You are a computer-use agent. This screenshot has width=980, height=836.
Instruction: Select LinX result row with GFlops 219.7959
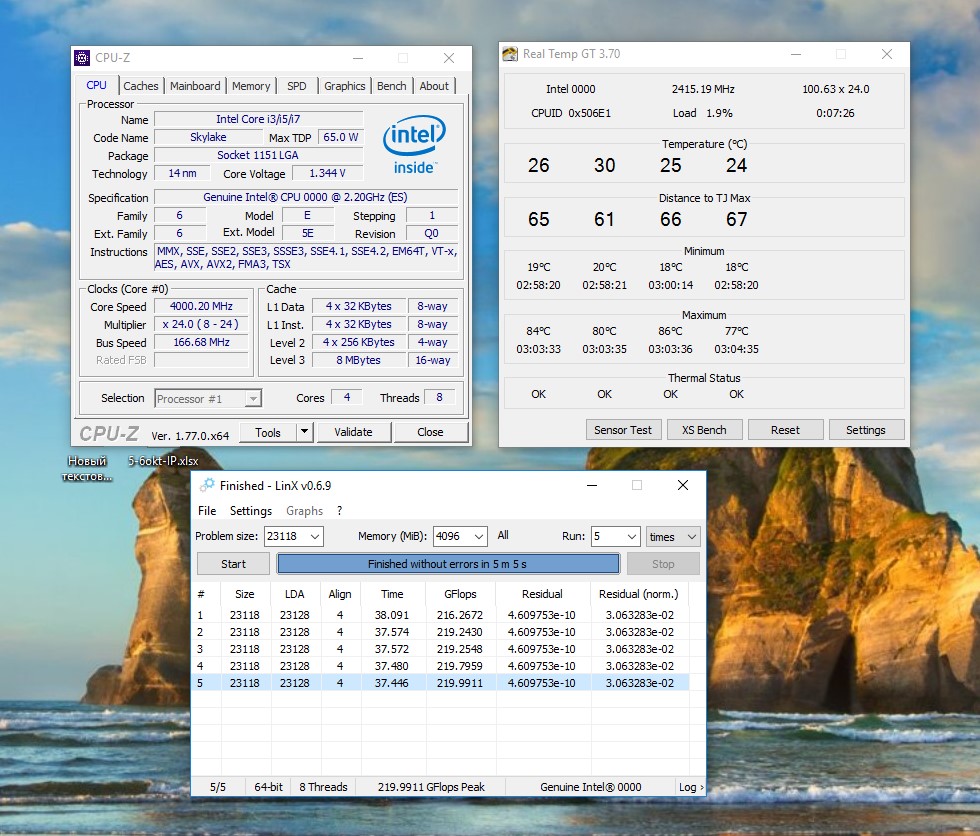click(442, 665)
